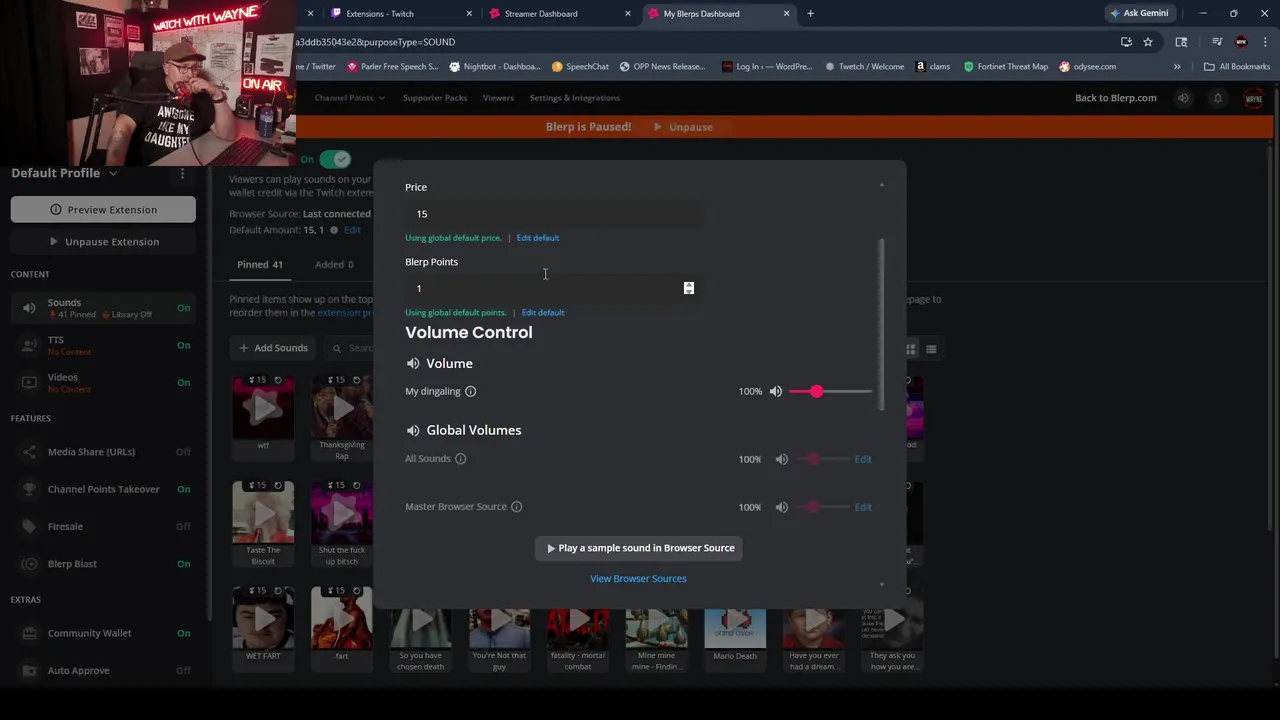
Task: Select the Firesale tag icon
Action: tap(29, 526)
